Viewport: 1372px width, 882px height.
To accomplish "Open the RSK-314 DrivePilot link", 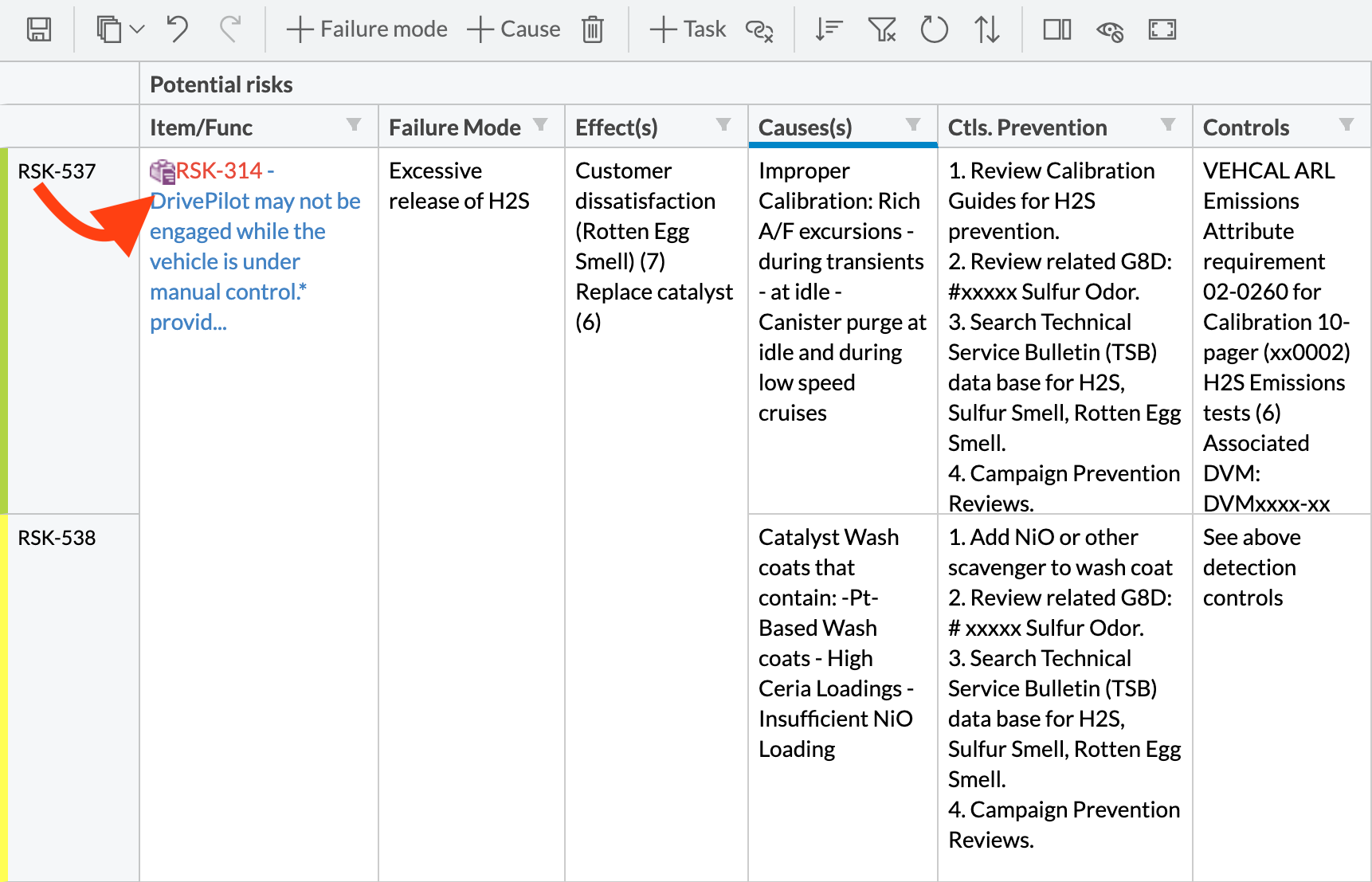I will click(255, 246).
